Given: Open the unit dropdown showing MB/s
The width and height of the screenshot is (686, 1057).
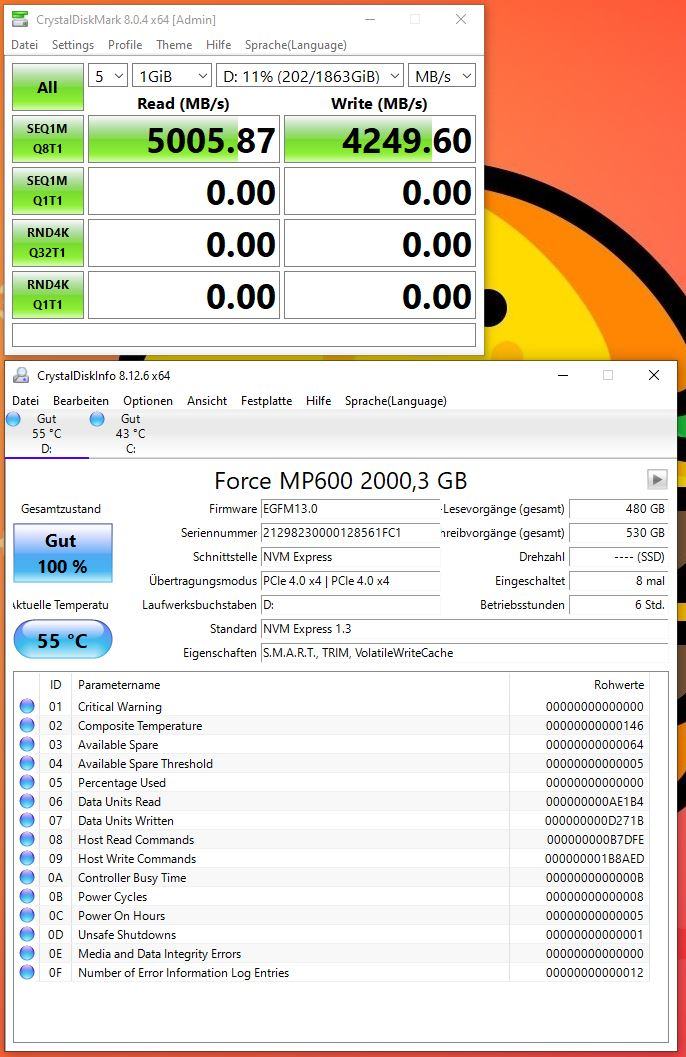Looking at the screenshot, I should (442, 76).
